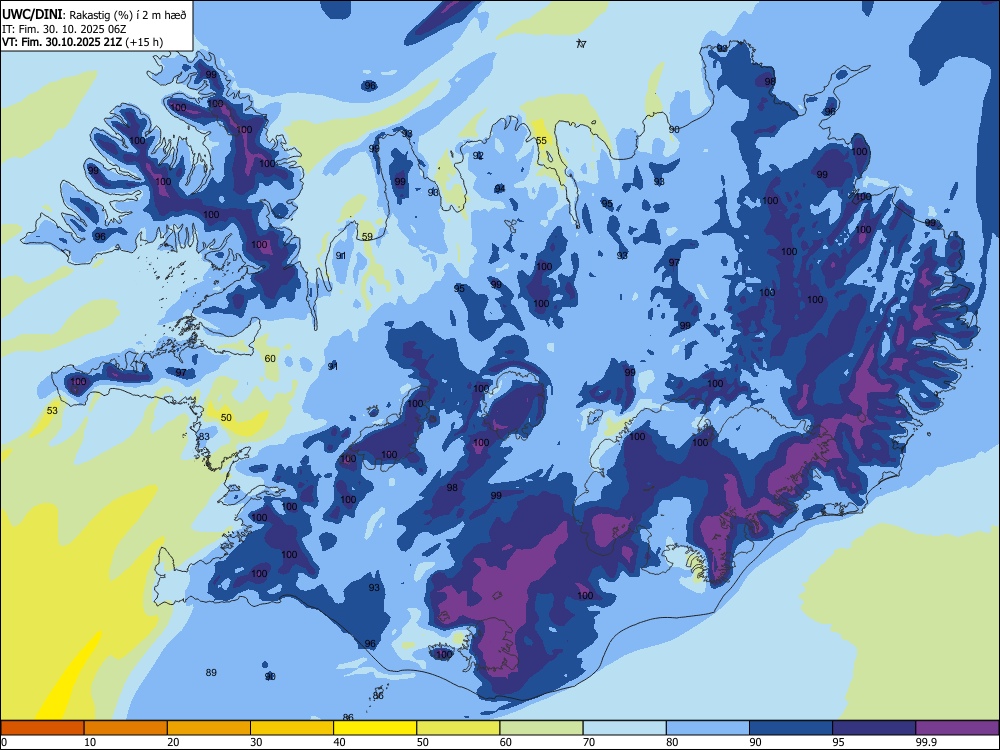
Task: Select the "40" label on the color scale
Action: click(340, 742)
